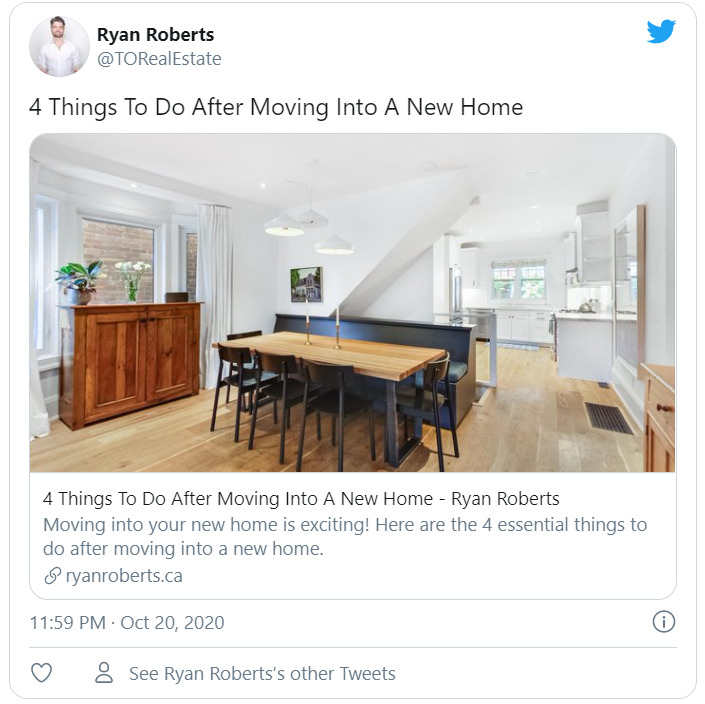Open the tweet info circle icon
The image size is (705, 704).
tap(664, 622)
